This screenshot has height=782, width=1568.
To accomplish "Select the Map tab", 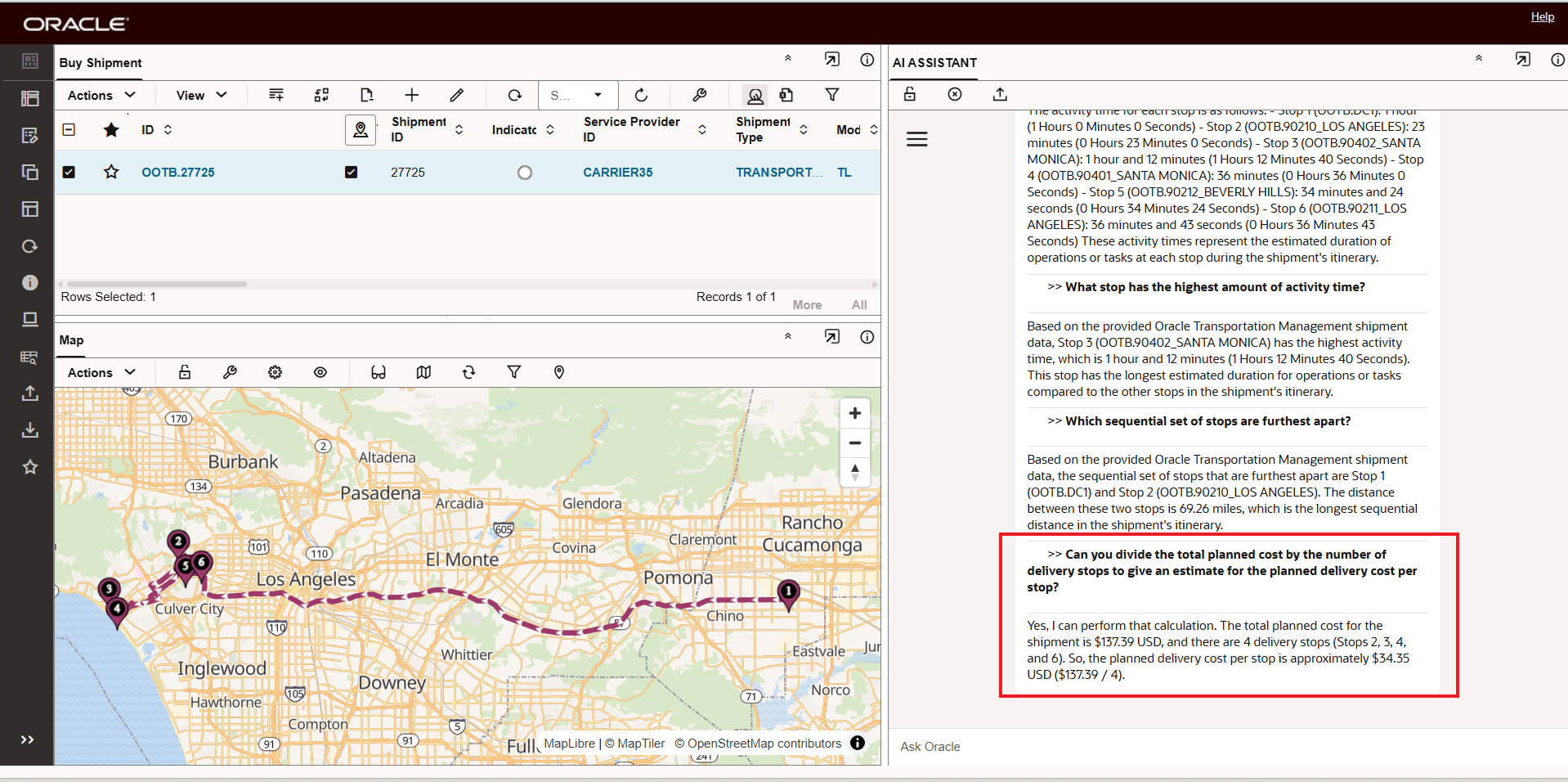I will pos(71,340).
